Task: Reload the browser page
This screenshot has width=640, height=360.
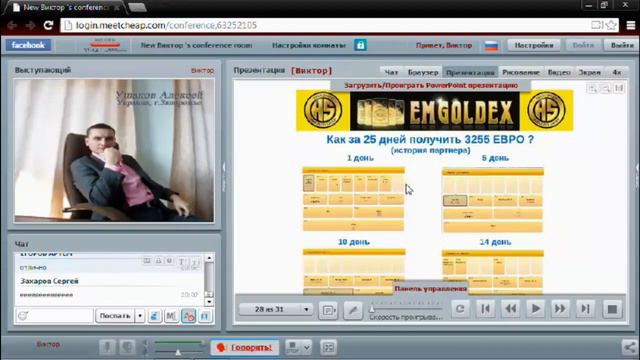Action: tap(48, 25)
